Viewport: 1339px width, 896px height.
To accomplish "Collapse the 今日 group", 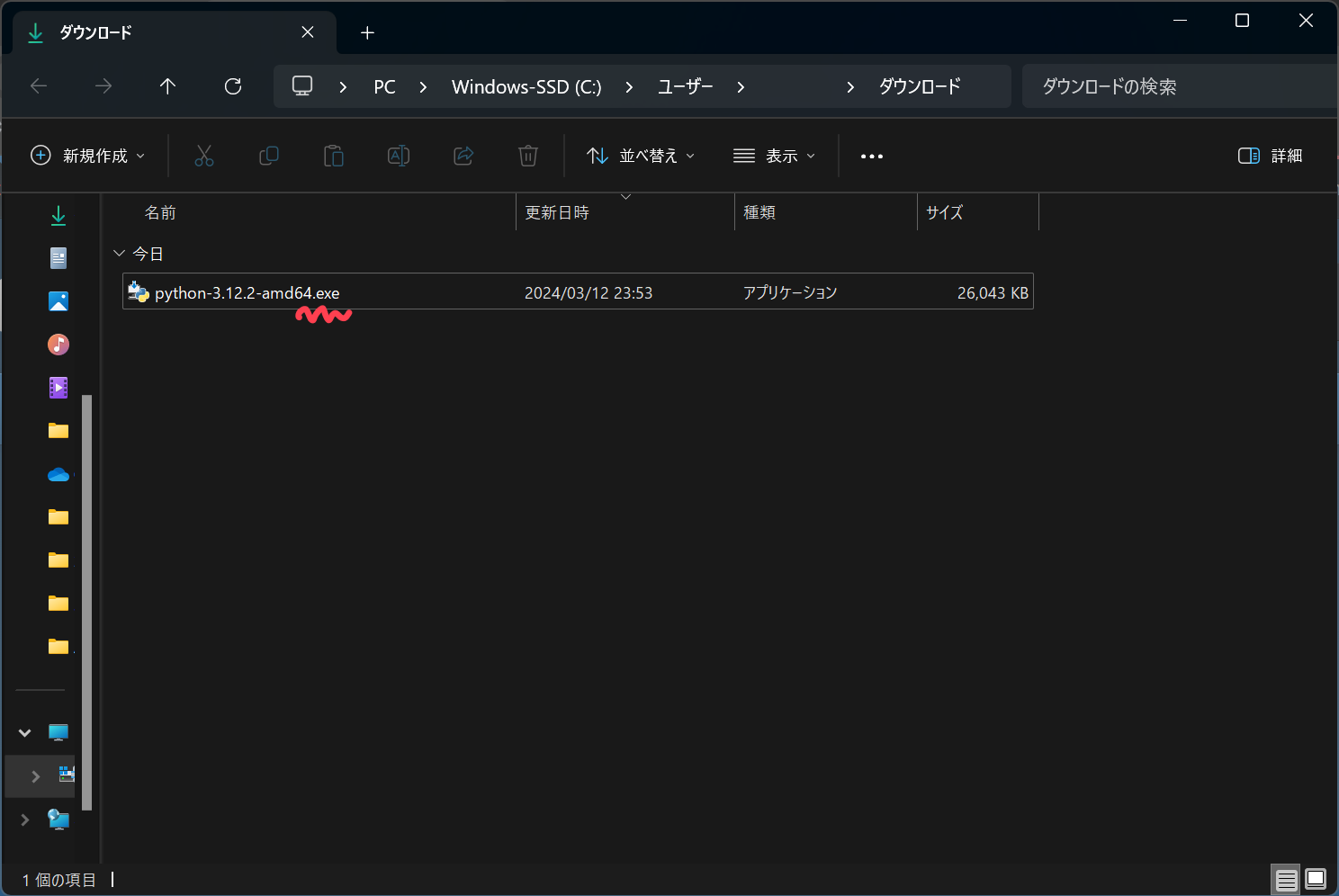I will [119, 254].
